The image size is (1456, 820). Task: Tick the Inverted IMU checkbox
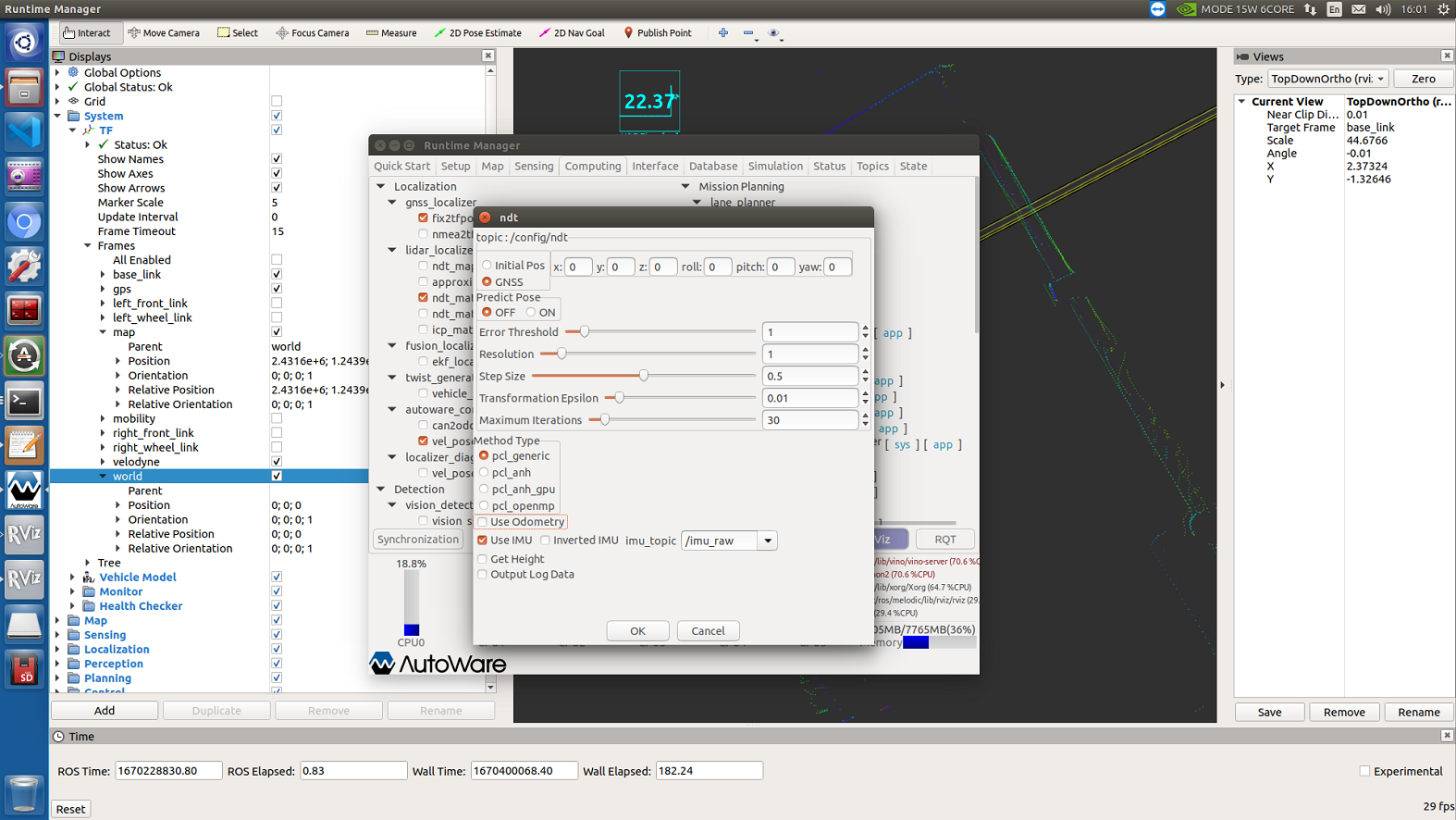click(x=546, y=540)
